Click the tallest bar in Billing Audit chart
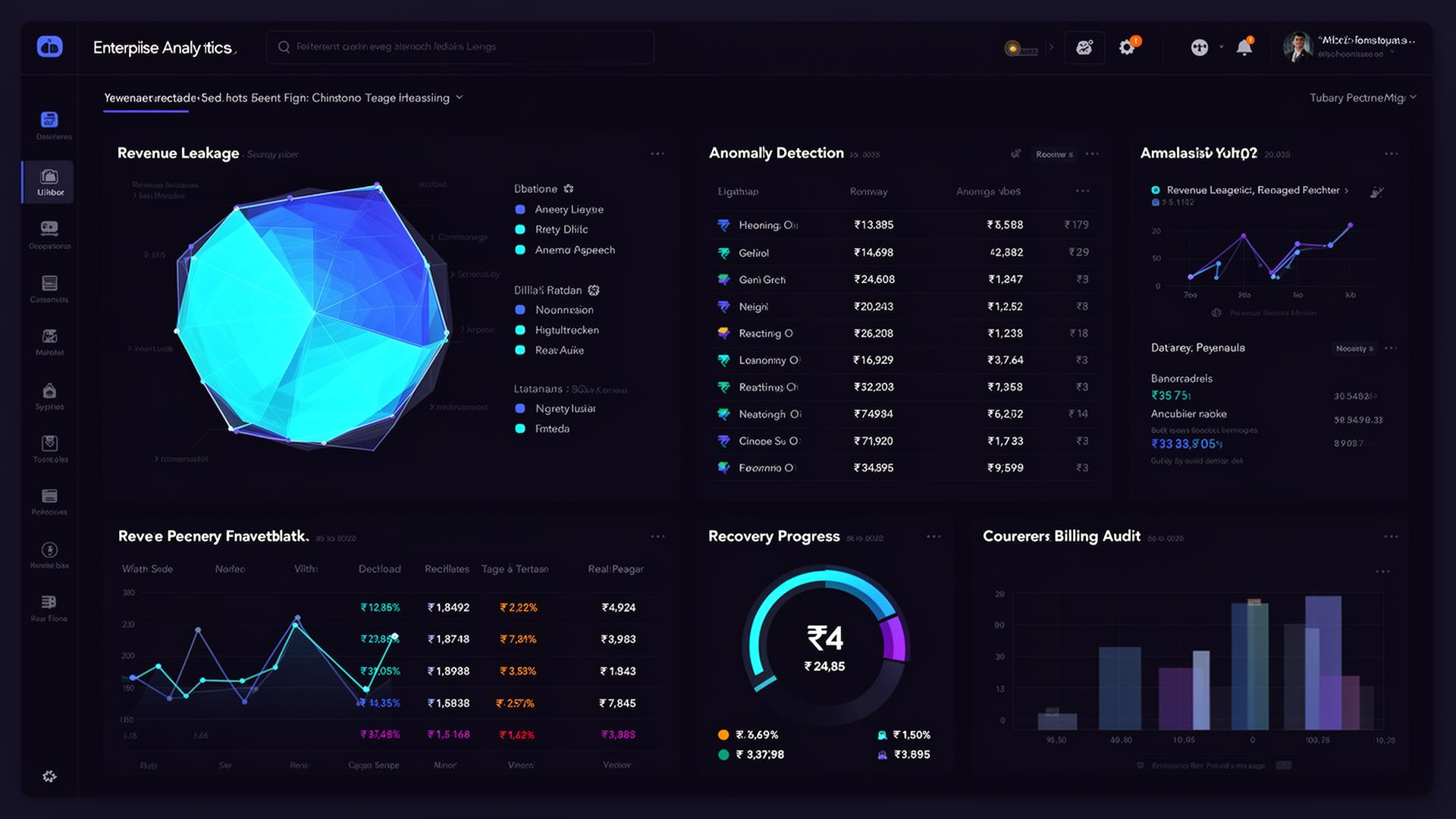Viewport: 1456px width, 819px height. [1323, 662]
